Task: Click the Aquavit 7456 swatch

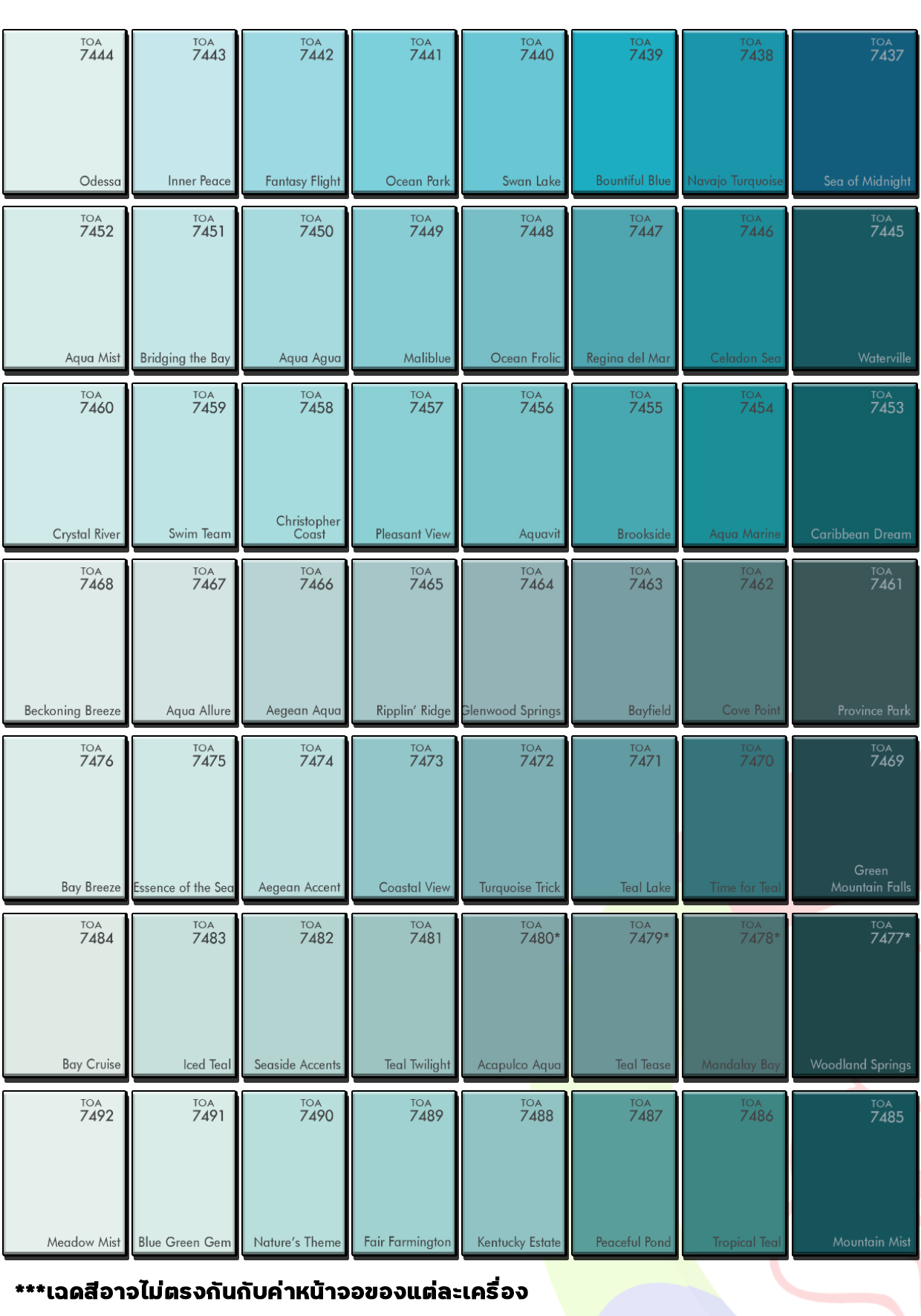Action: click(514, 466)
